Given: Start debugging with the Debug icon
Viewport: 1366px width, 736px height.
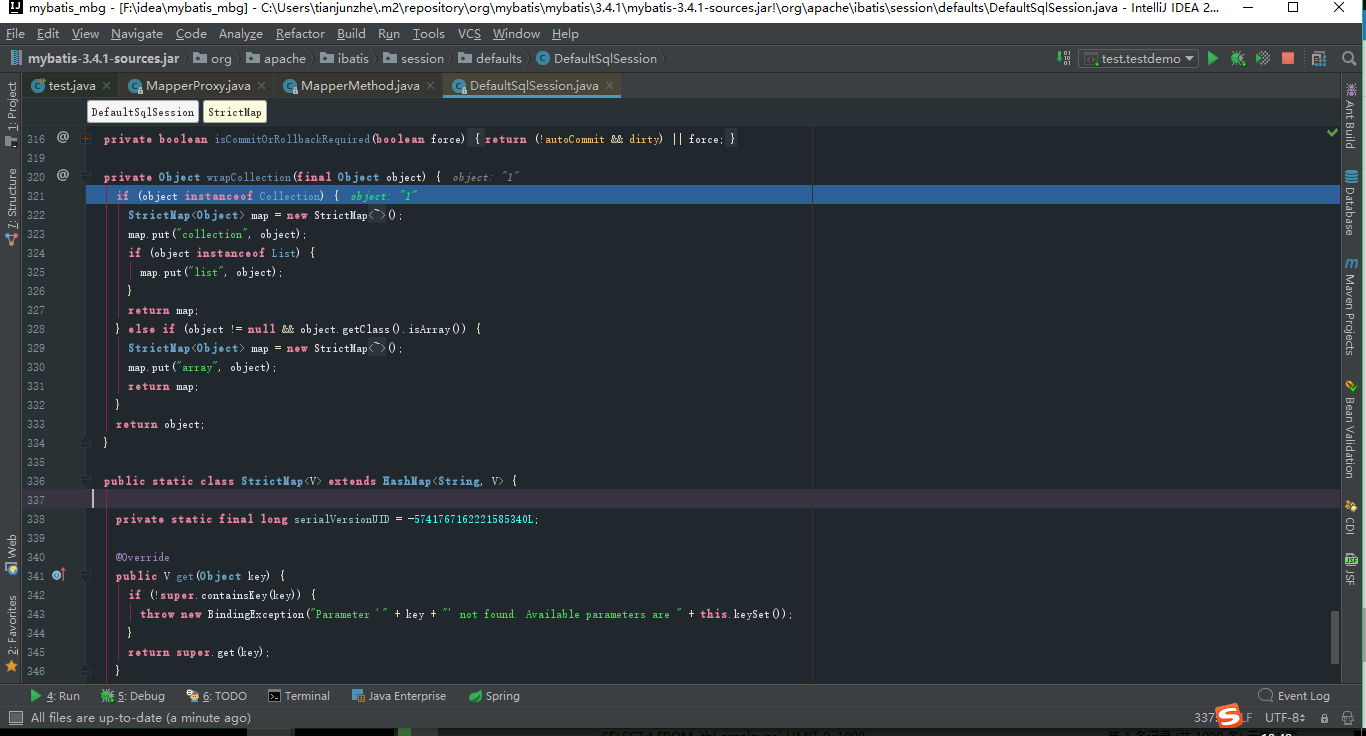Looking at the screenshot, I should coord(1237,58).
